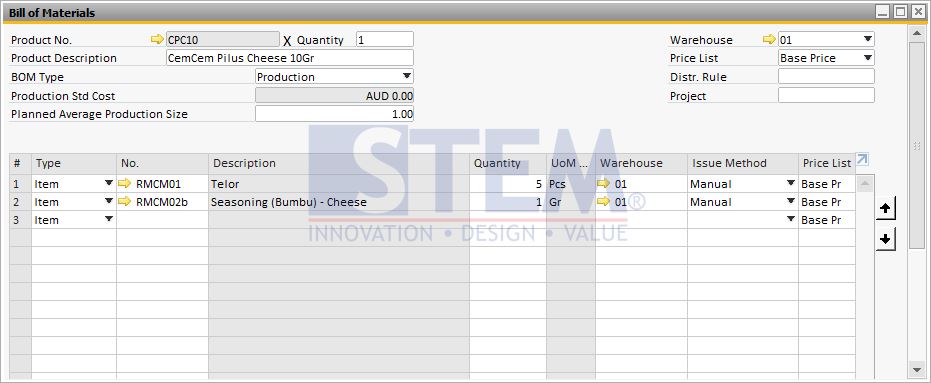The image size is (931, 383).
Task: Click the header Quantity field
Action: click(385, 40)
